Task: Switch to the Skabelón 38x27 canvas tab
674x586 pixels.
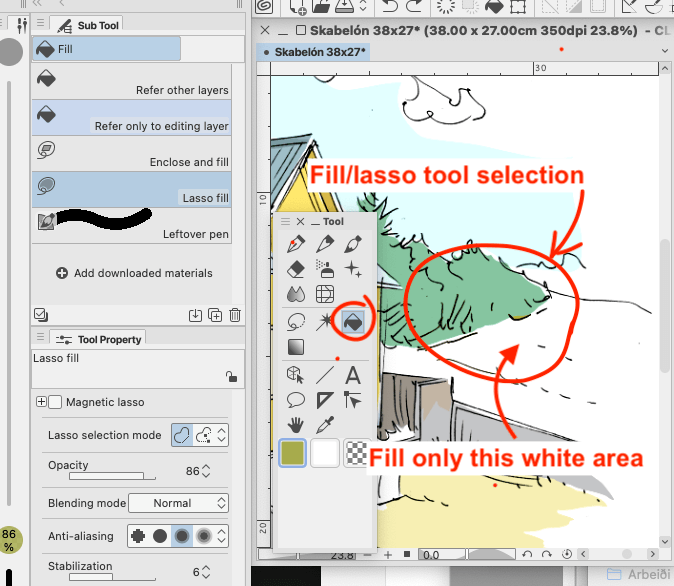Action: (314, 52)
